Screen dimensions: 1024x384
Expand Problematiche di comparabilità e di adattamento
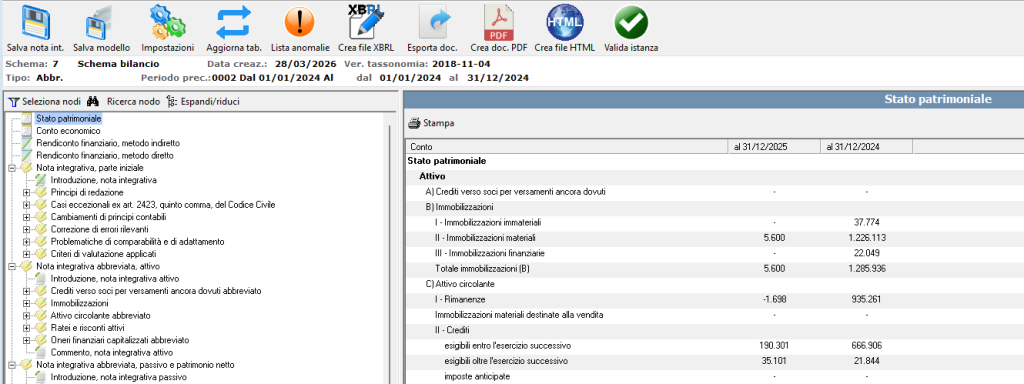pos(26,242)
